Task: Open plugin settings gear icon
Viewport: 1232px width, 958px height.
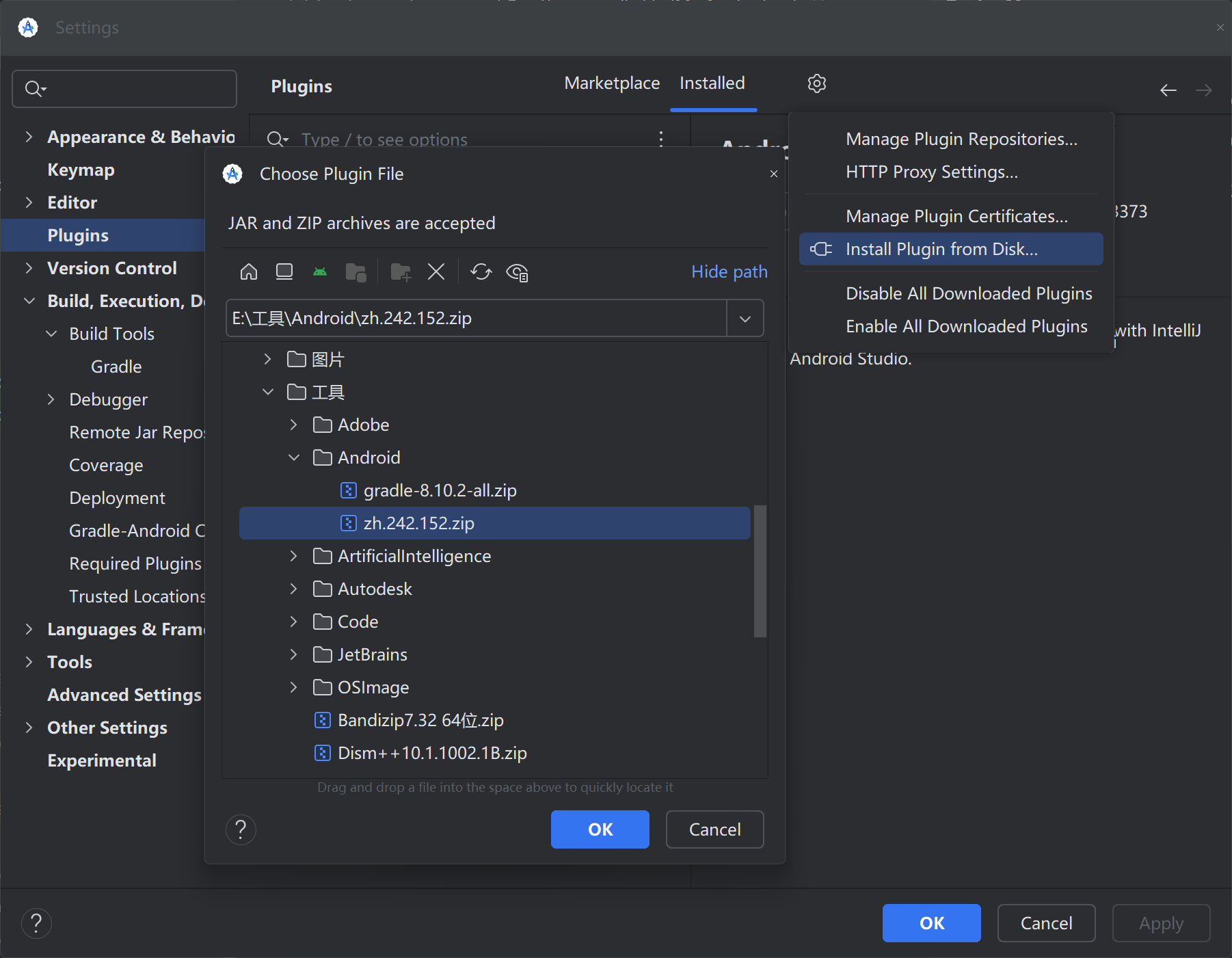Action: (x=817, y=83)
